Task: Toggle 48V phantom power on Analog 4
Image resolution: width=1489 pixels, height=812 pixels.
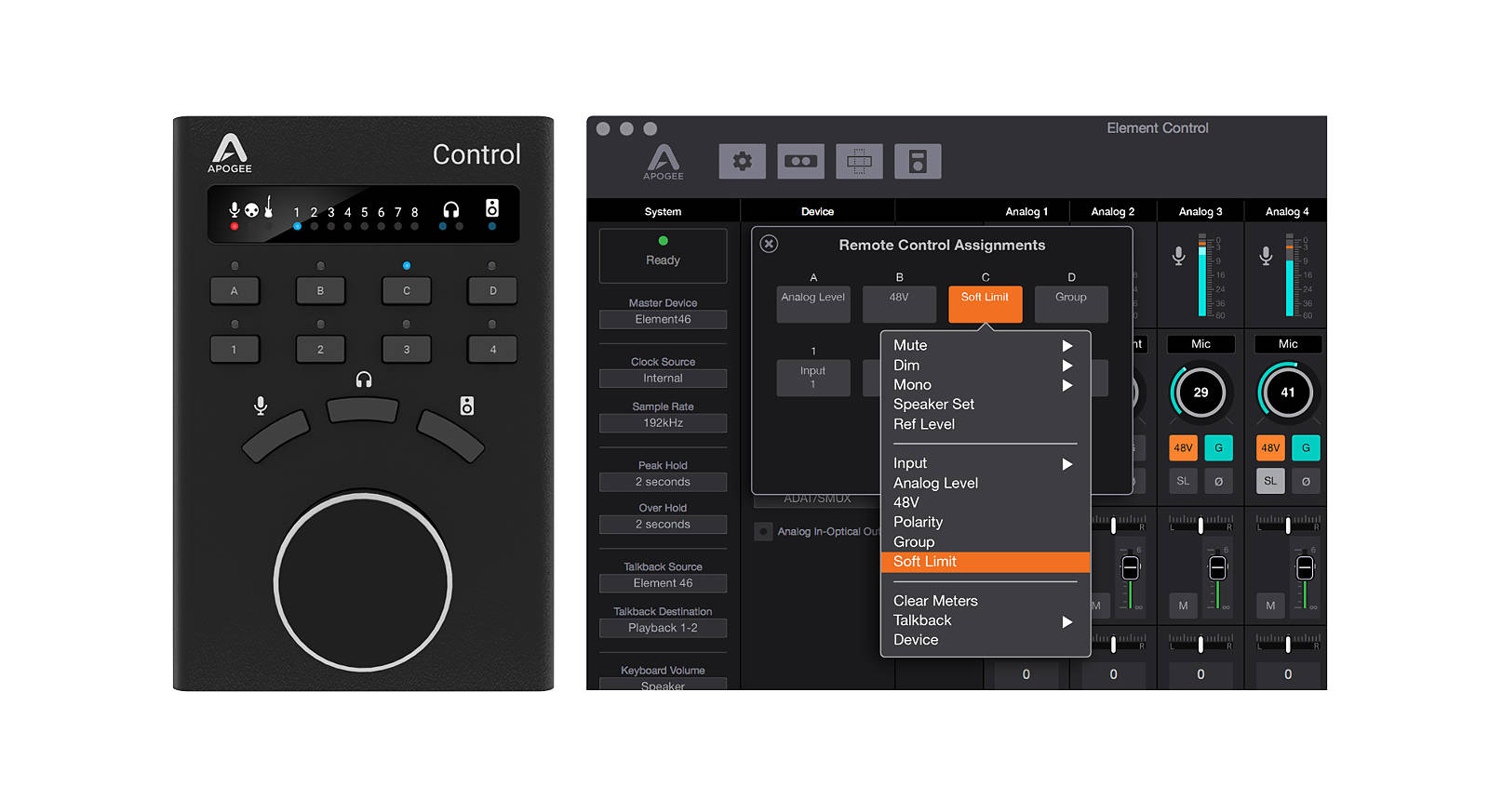Action: 1270,447
